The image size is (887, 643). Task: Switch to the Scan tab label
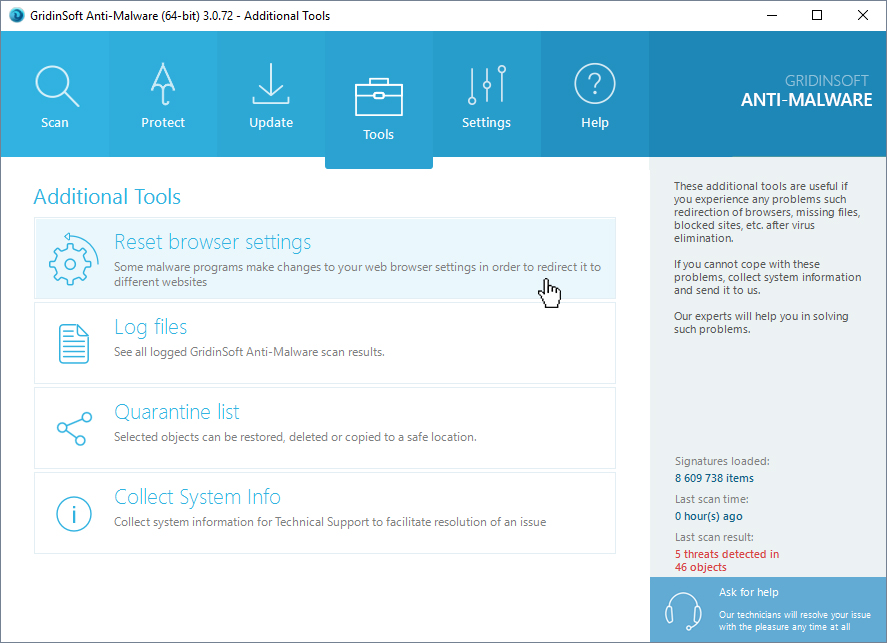(55, 123)
